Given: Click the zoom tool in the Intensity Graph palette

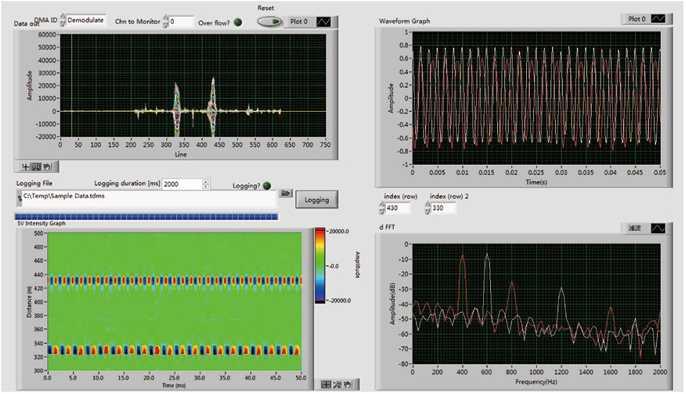Looking at the screenshot, I should 337,385.
